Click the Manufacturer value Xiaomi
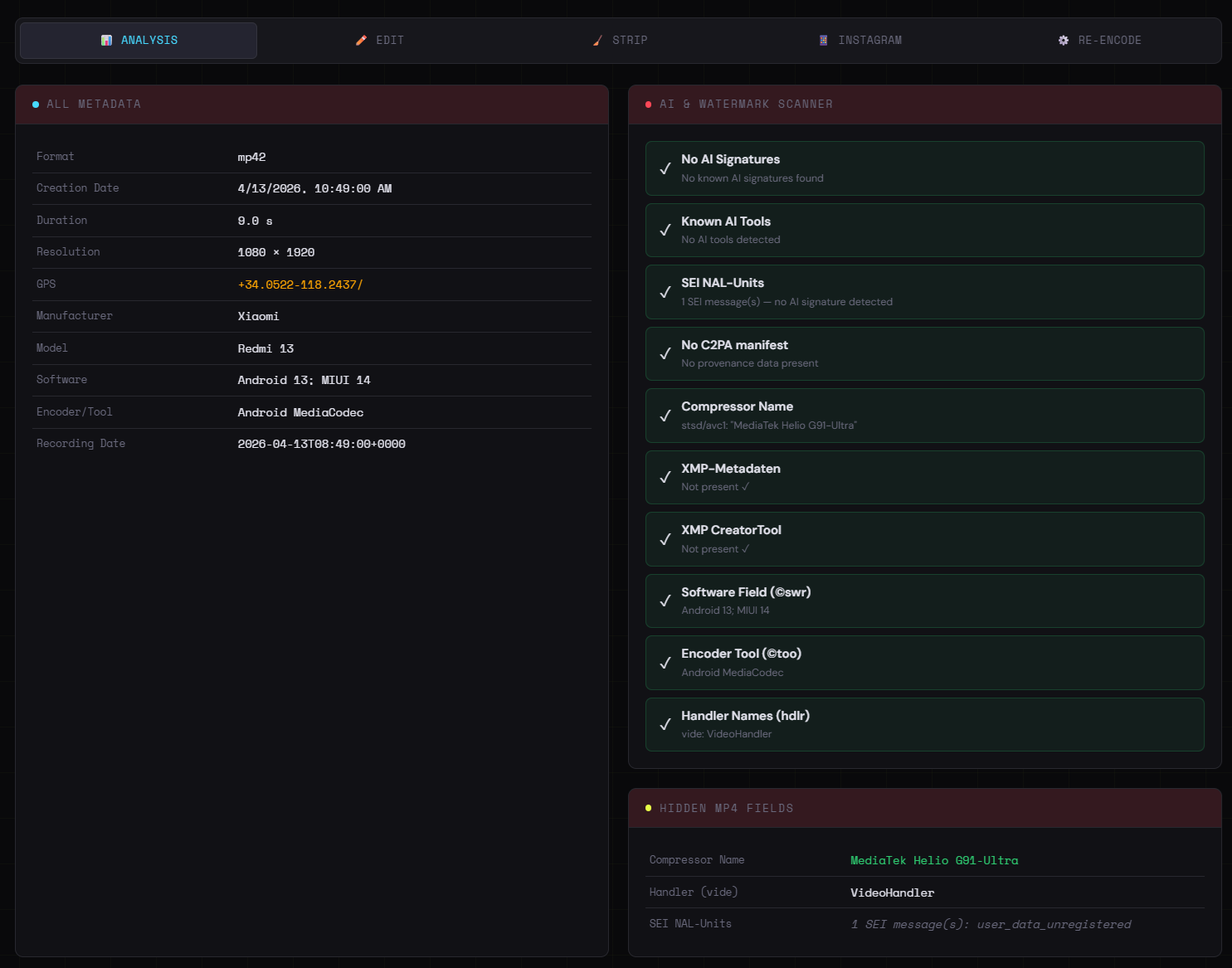The width and height of the screenshot is (1232, 968). click(259, 317)
